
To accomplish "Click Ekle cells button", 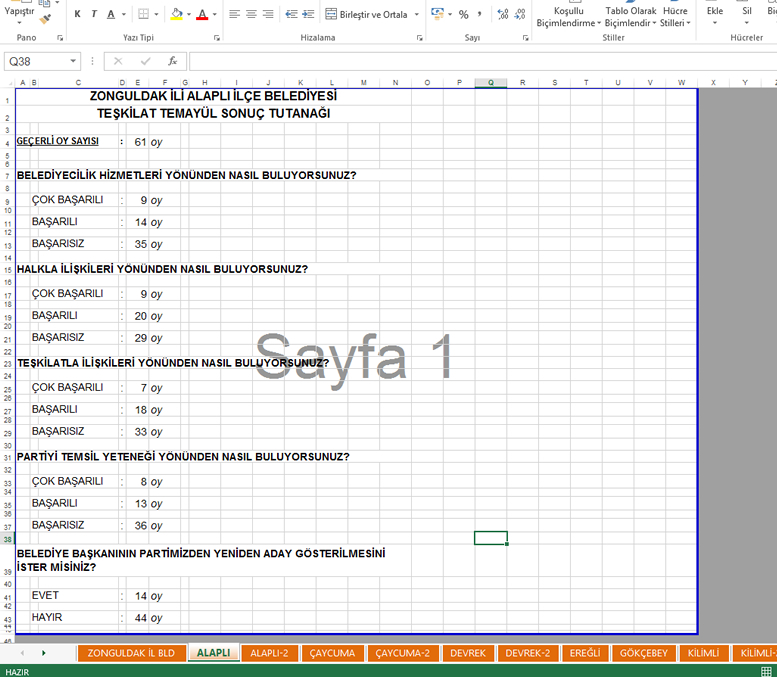I will 715,15.
